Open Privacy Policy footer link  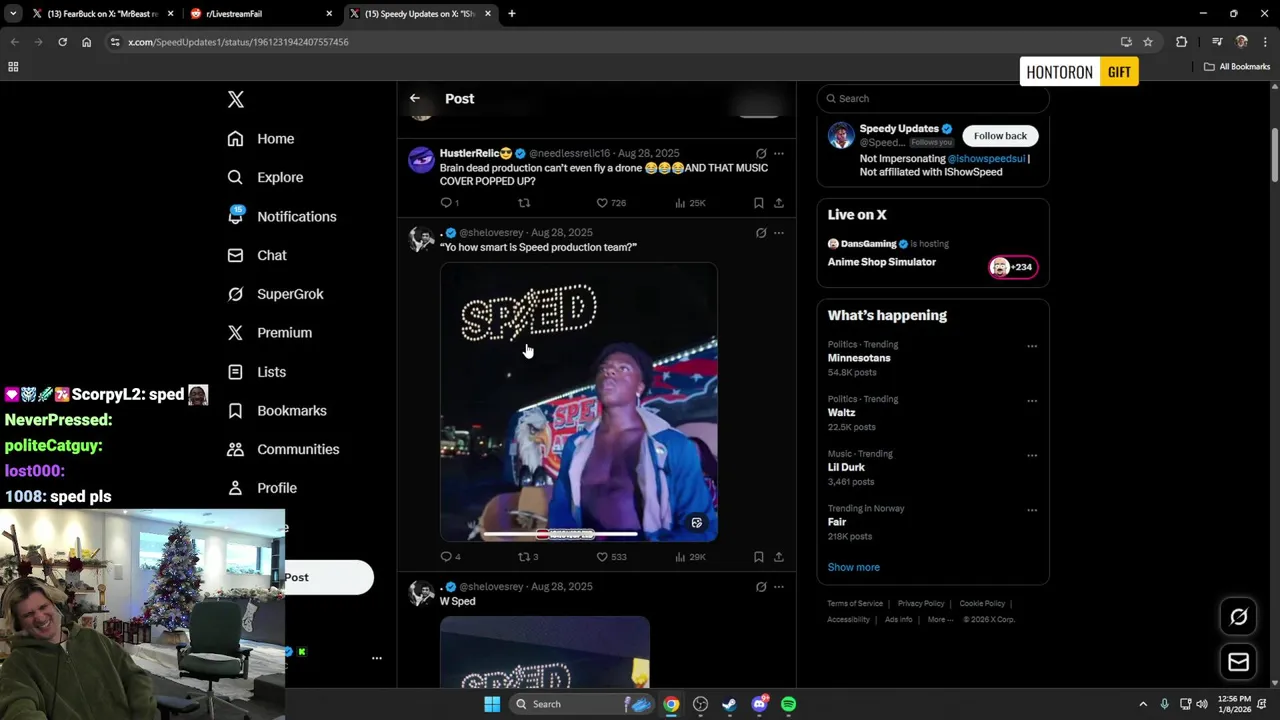point(921,604)
